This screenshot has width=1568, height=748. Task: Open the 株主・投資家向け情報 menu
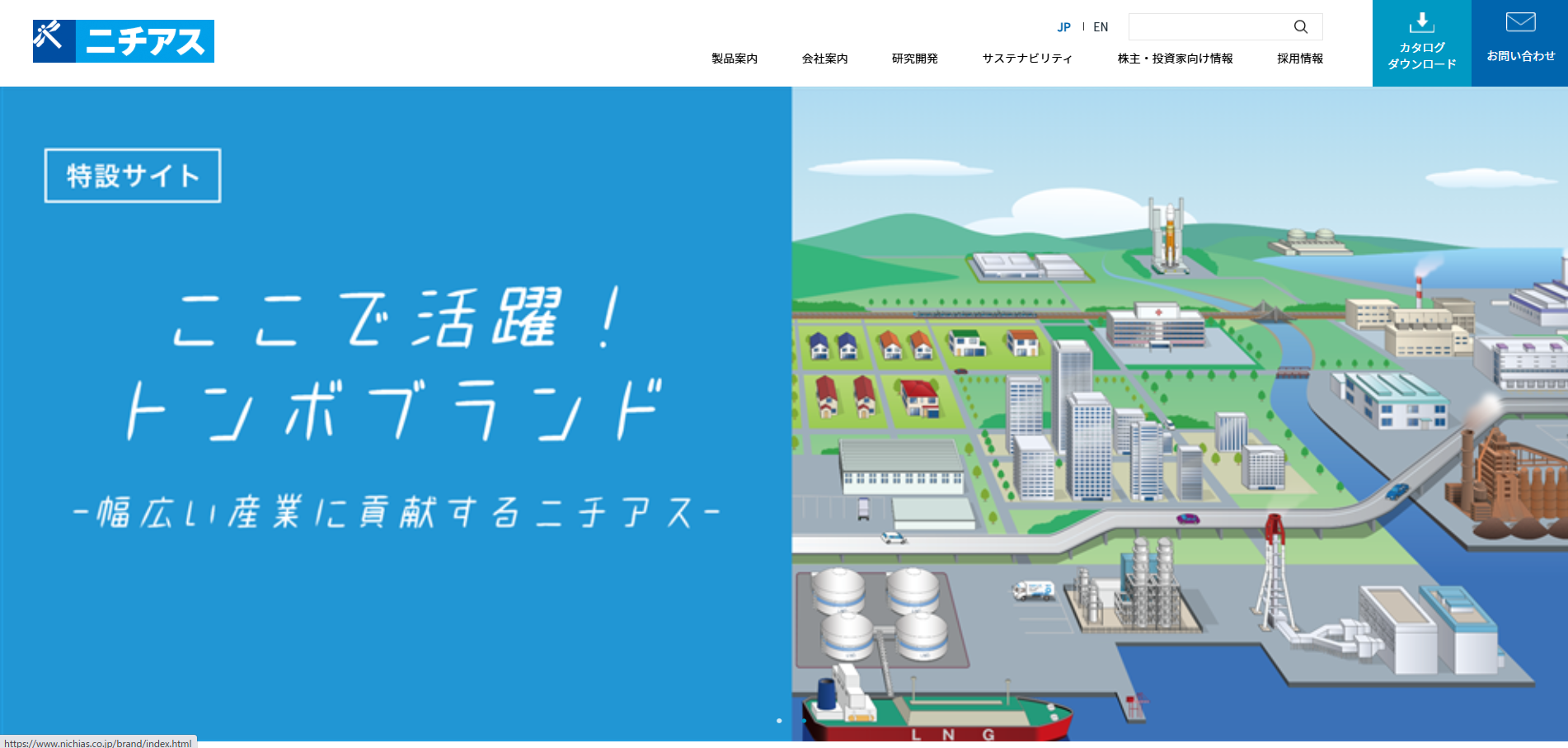coord(1175,59)
